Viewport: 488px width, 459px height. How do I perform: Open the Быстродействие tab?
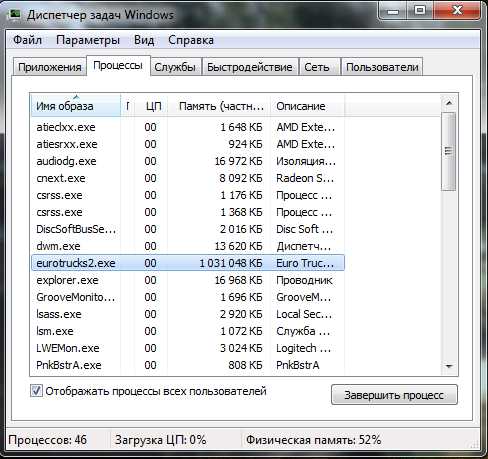250,67
